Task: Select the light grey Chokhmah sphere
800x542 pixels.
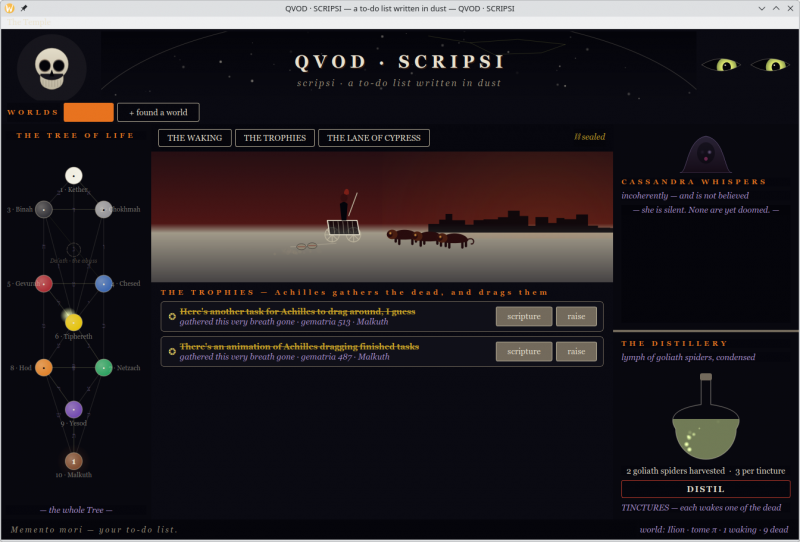Action: coord(104,209)
